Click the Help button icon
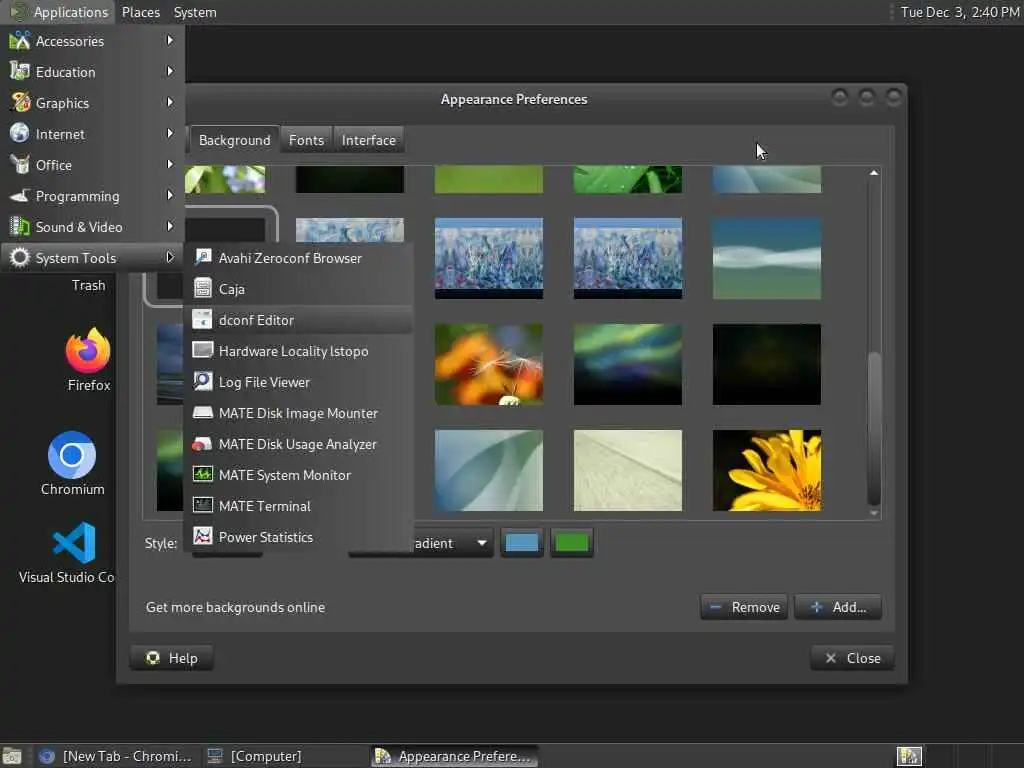Image resolution: width=1024 pixels, height=768 pixels. 153,658
